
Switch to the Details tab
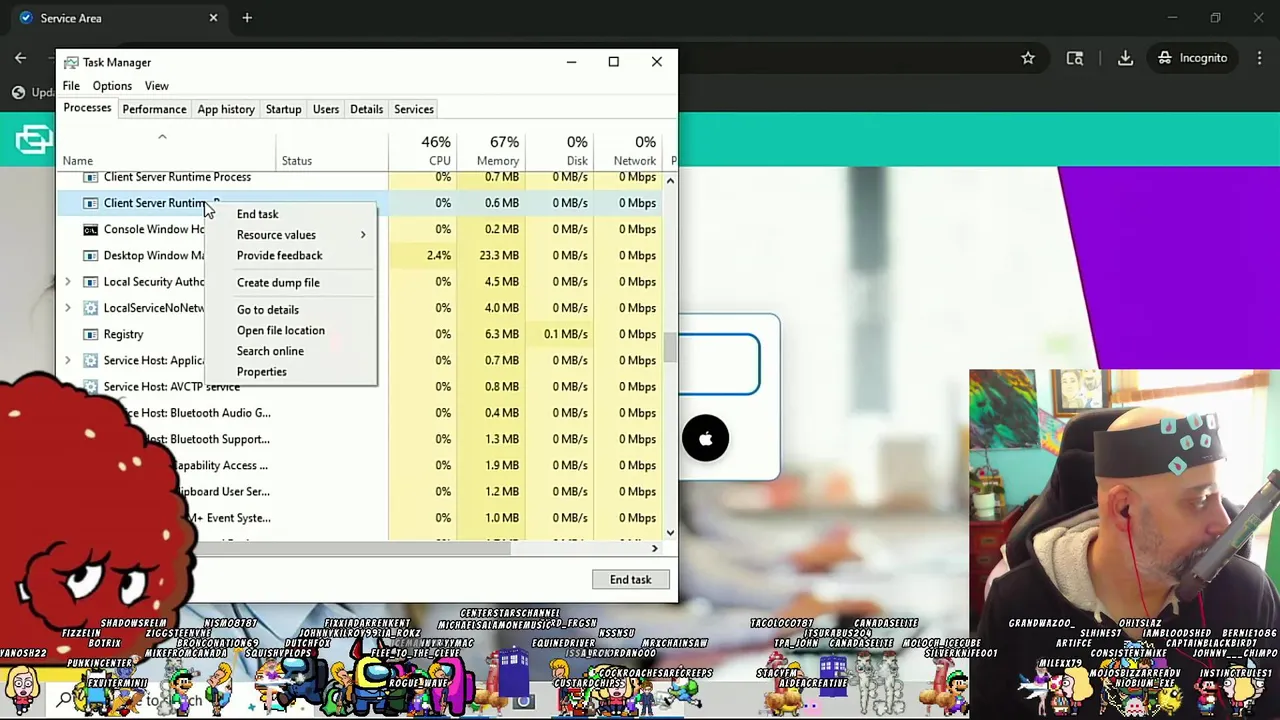click(x=366, y=109)
